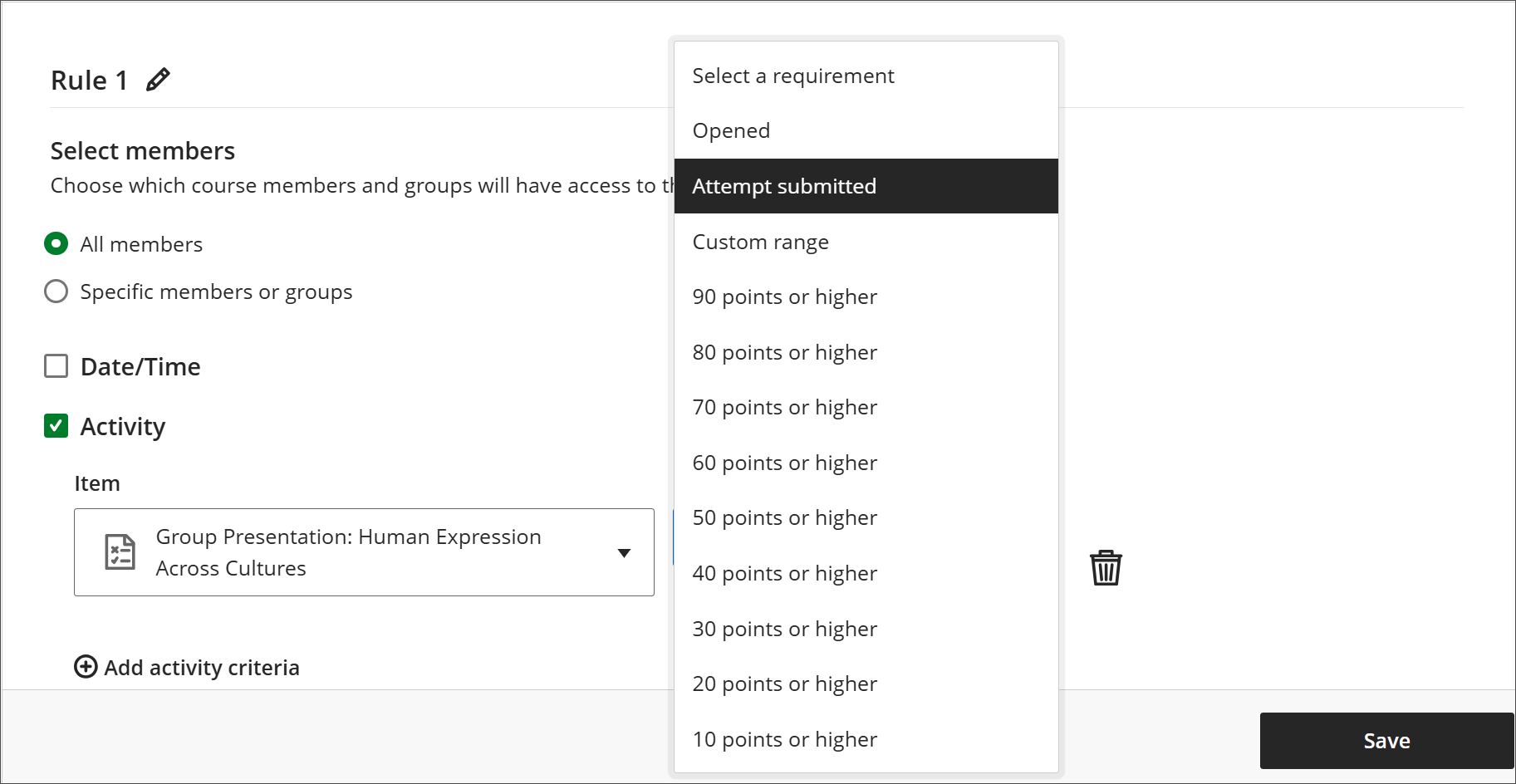Image resolution: width=1516 pixels, height=784 pixels.
Task: Choose Specific members or groups
Action: pyautogui.click(x=56, y=291)
